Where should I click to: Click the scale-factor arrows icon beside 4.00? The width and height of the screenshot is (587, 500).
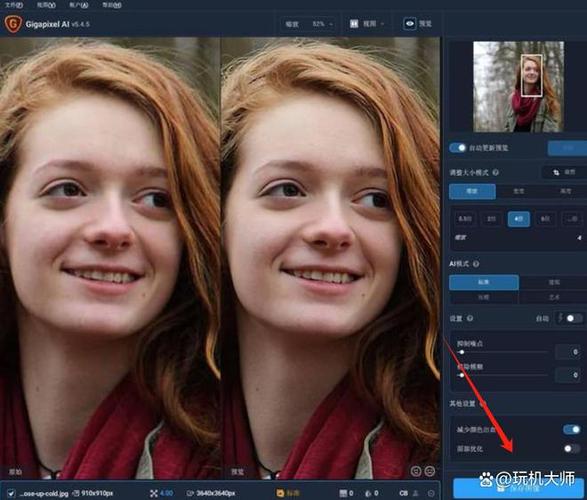pos(153,494)
